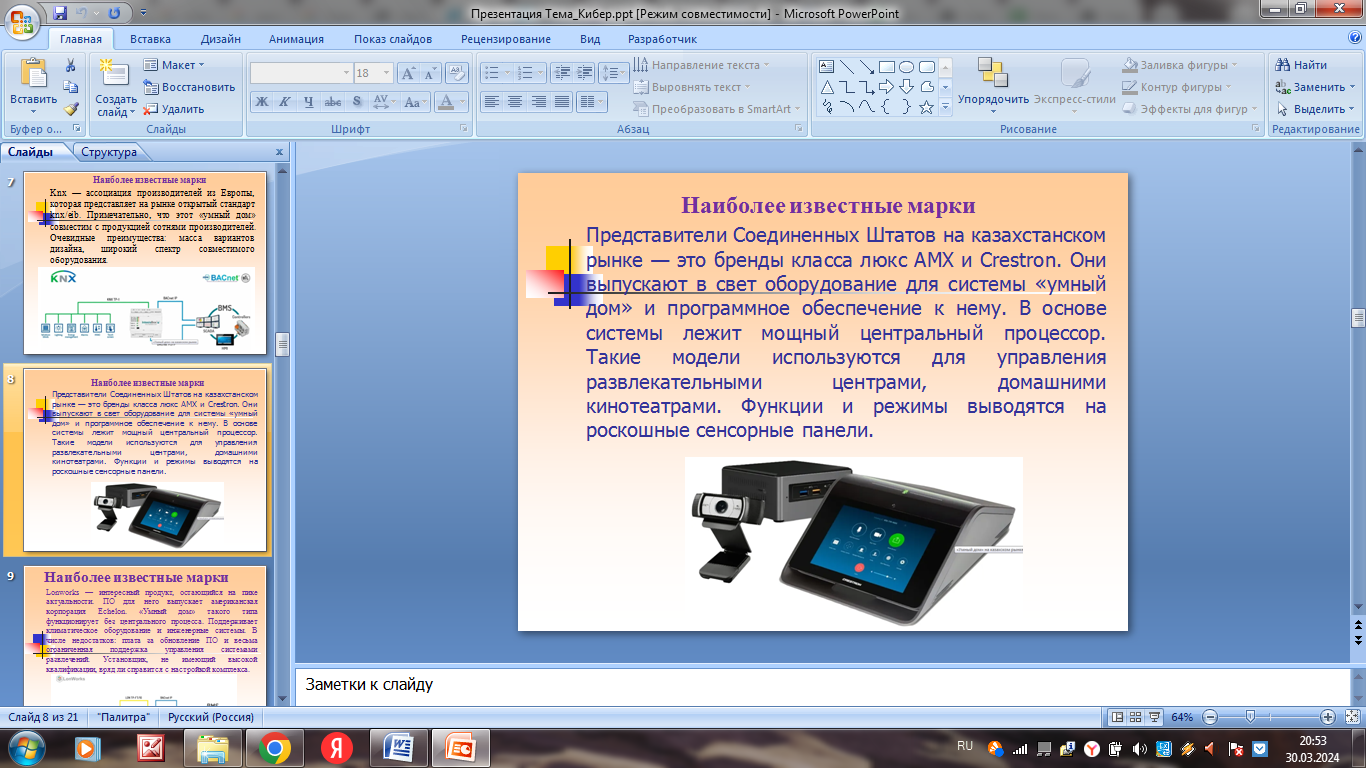Open the font size dropdown showing 18
Viewport: 1366px width, 768px height.
coord(374,73)
